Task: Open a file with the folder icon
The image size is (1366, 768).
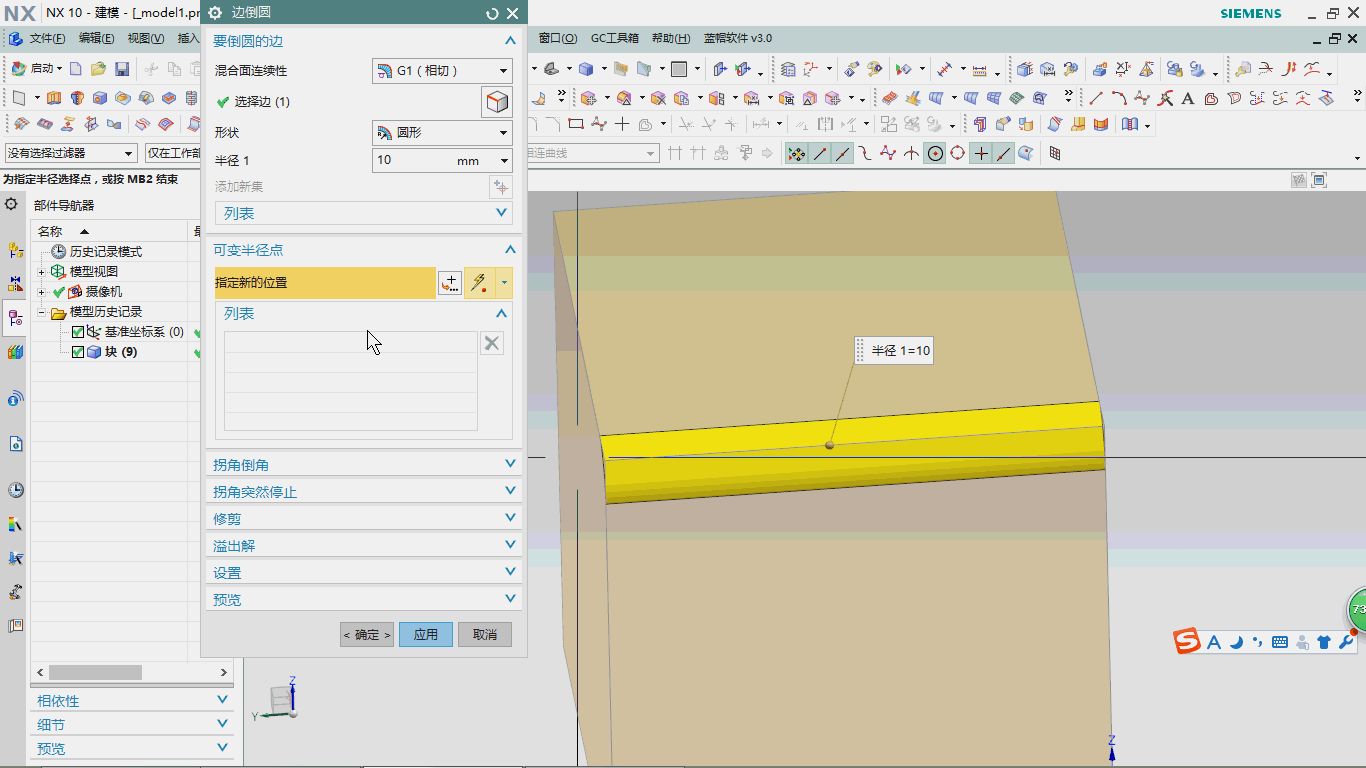Action: [98, 69]
